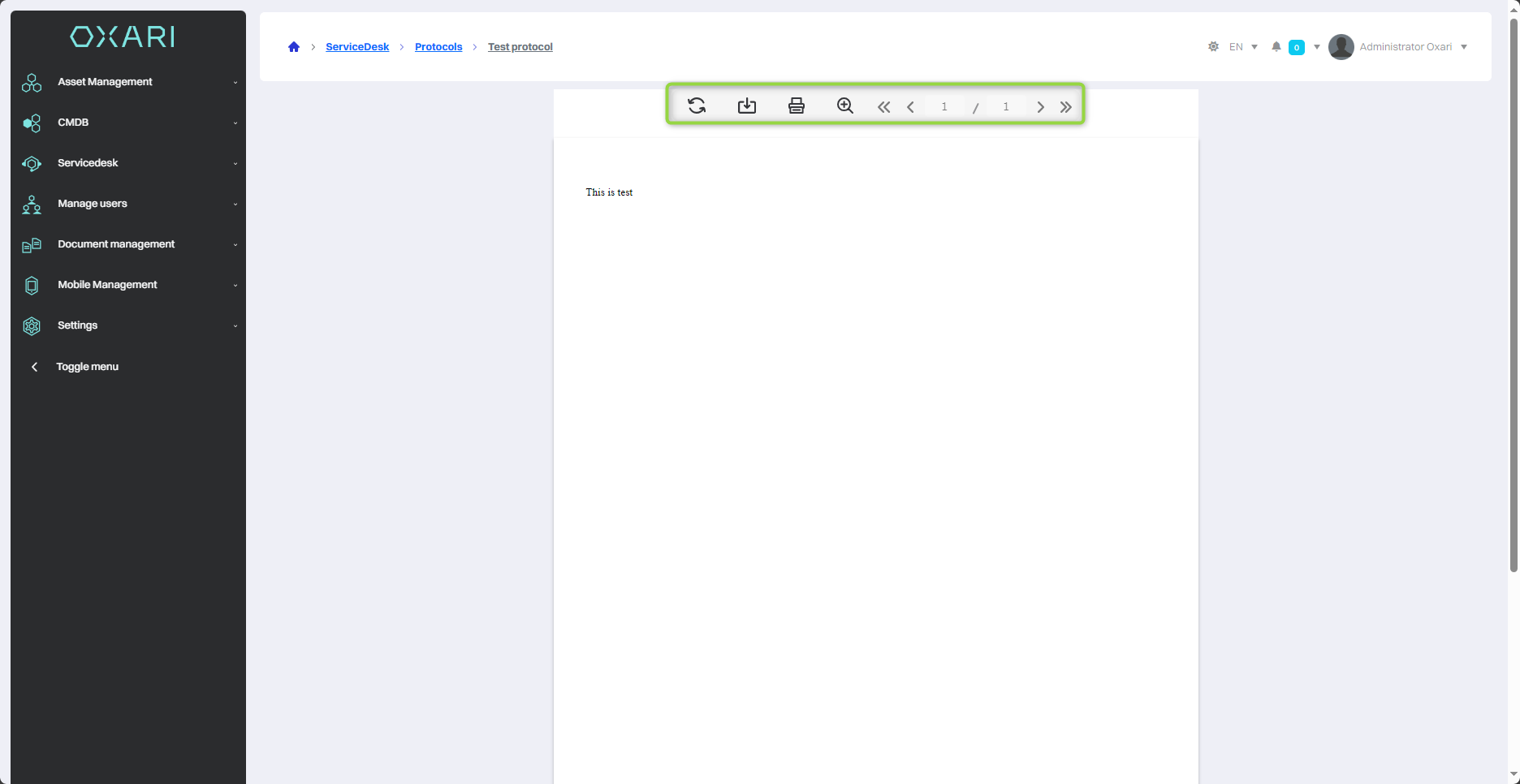
Task: Print the Test protocol document
Action: point(797,106)
